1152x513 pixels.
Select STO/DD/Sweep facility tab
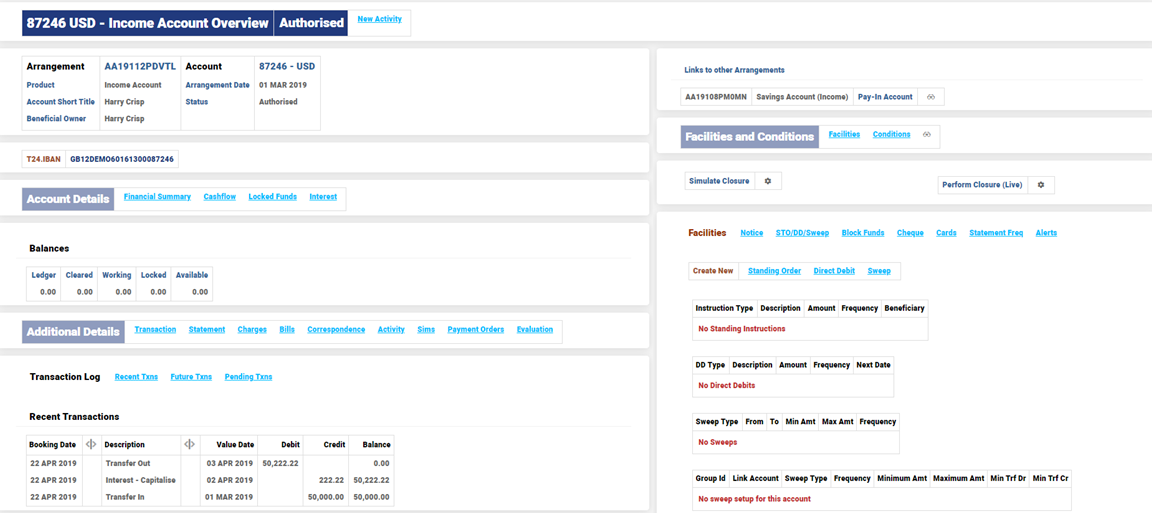802,233
